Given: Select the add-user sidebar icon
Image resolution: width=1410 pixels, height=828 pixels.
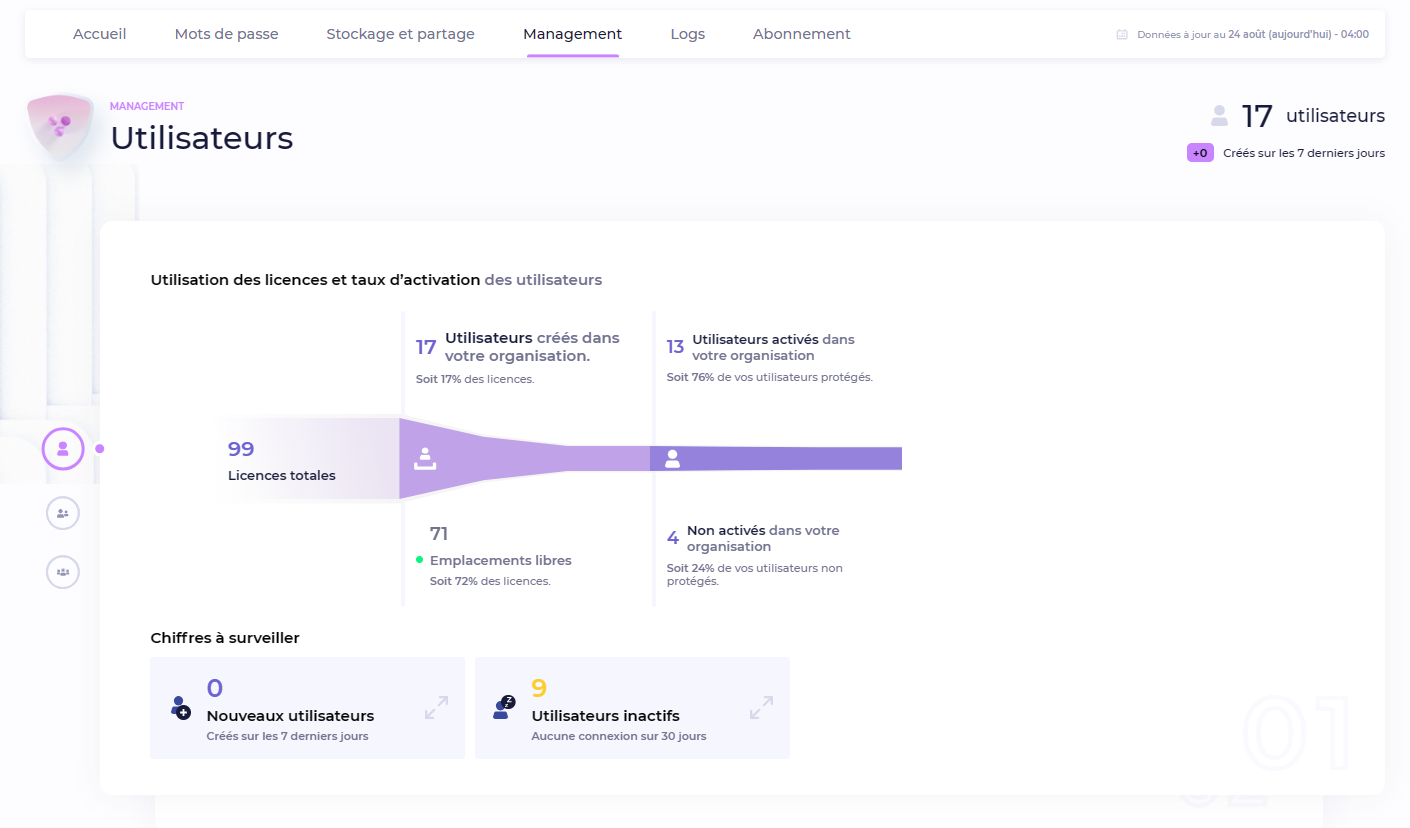Looking at the screenshot, I should point(63,513).
